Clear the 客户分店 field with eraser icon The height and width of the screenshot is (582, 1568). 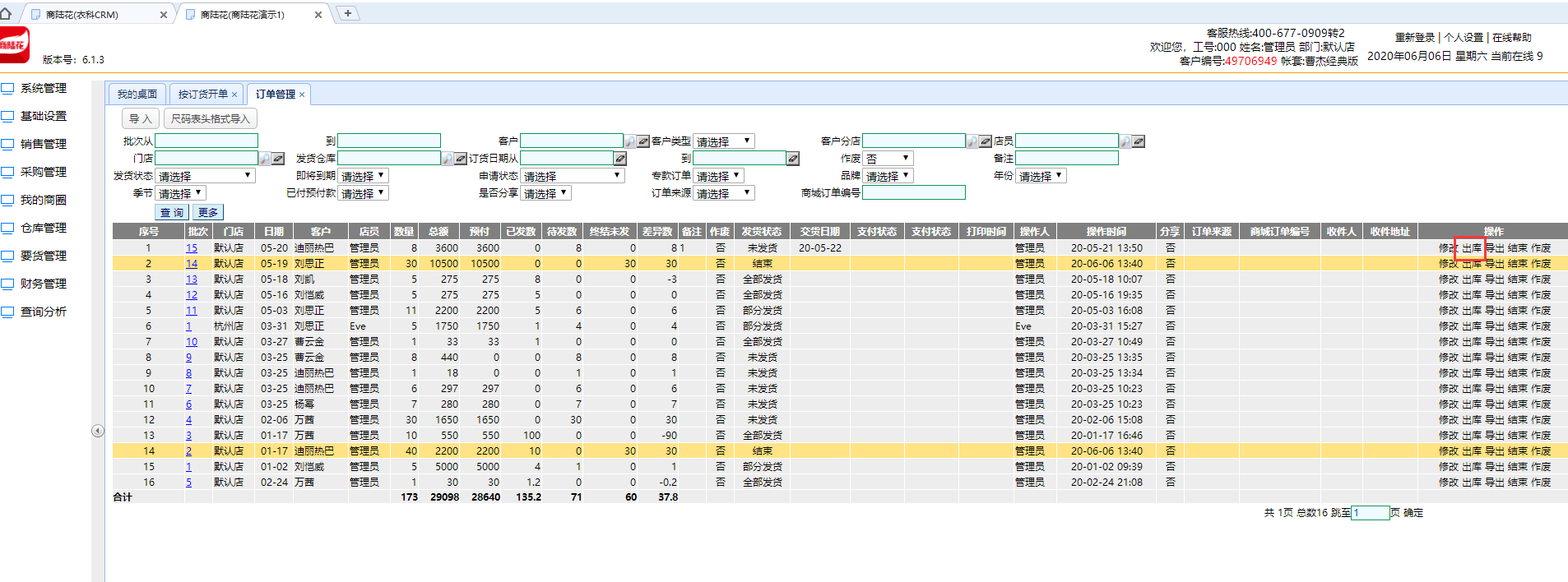(x=986, y=141)
